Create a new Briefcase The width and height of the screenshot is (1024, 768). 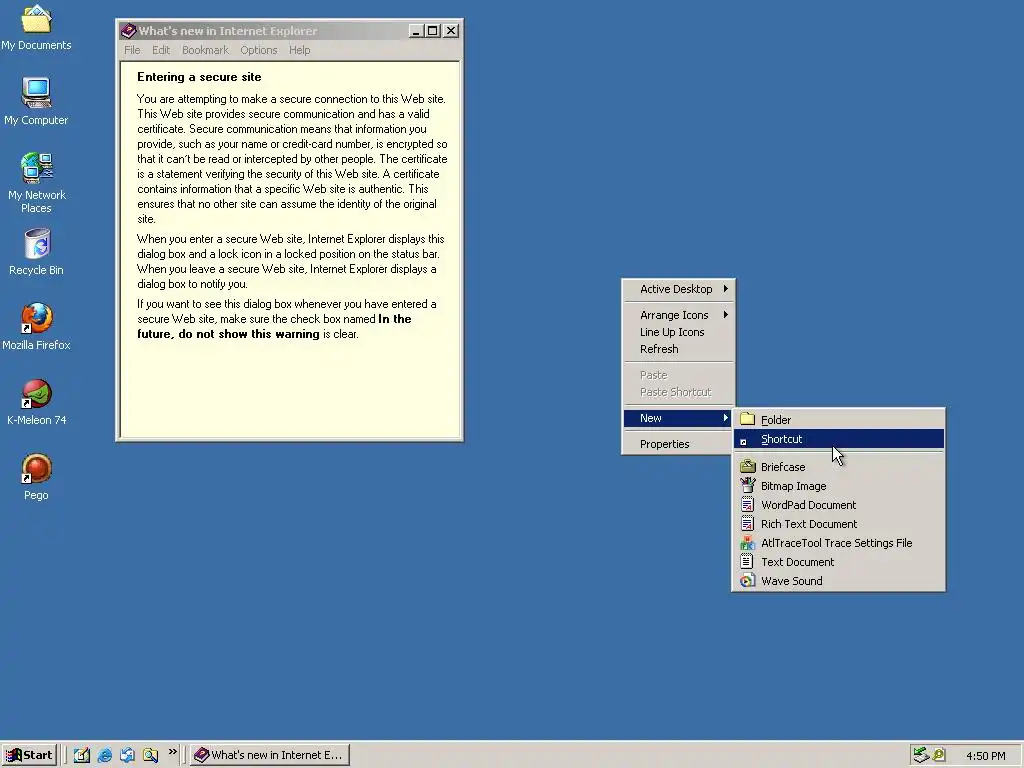point(839,467)
